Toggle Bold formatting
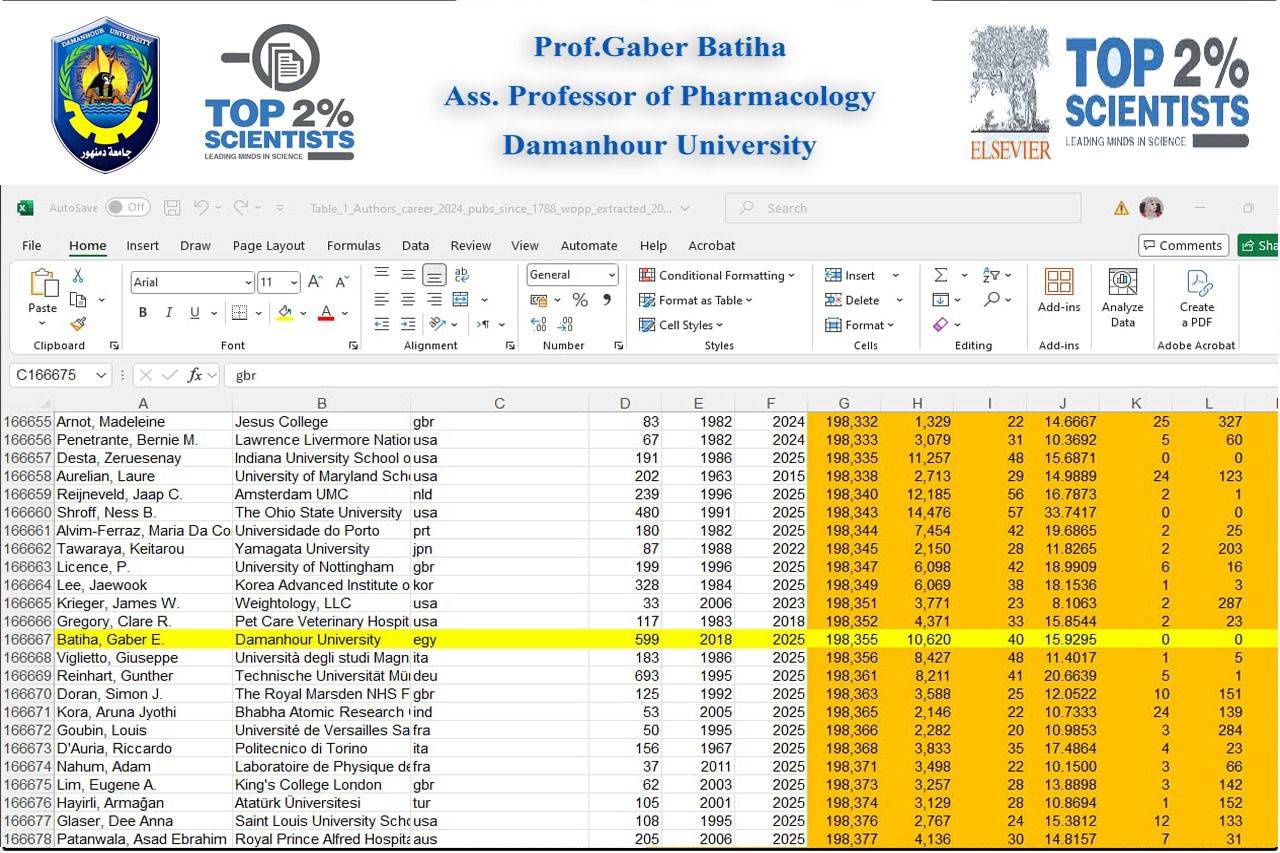Image resolution: width=1280 pixels, height=853 pixels. coord(143,313)
